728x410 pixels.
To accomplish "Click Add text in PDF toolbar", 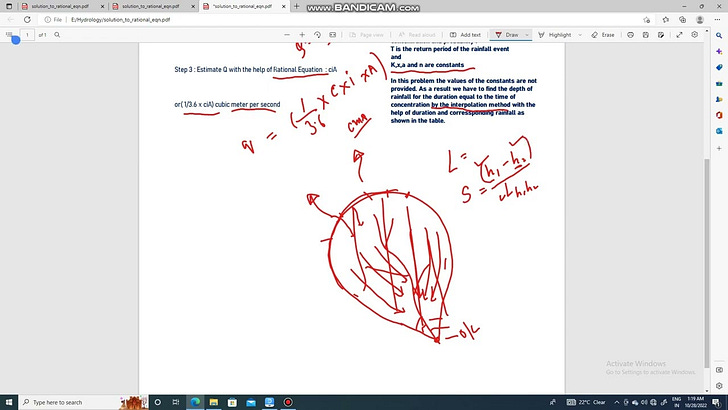I will click(x=465, y=35).
